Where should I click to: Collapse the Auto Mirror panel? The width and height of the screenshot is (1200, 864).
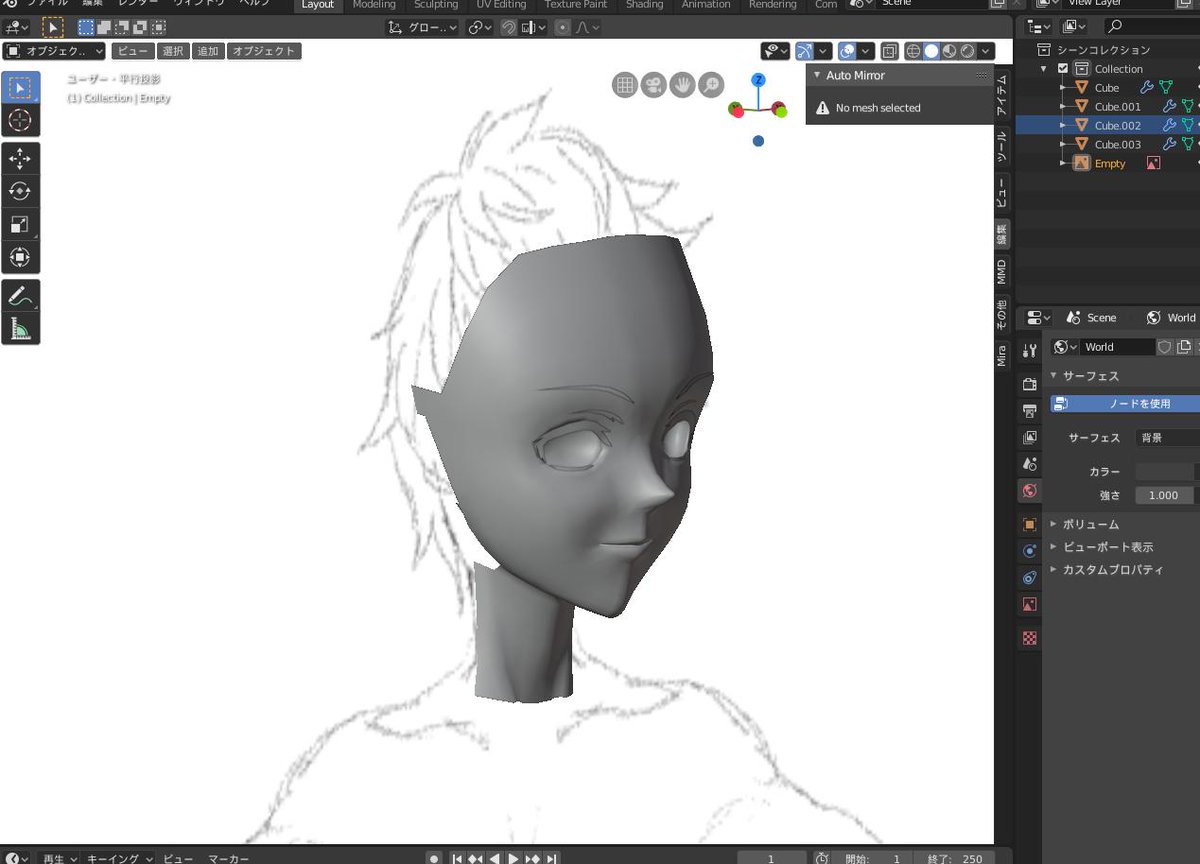click(x=816, y=75)
